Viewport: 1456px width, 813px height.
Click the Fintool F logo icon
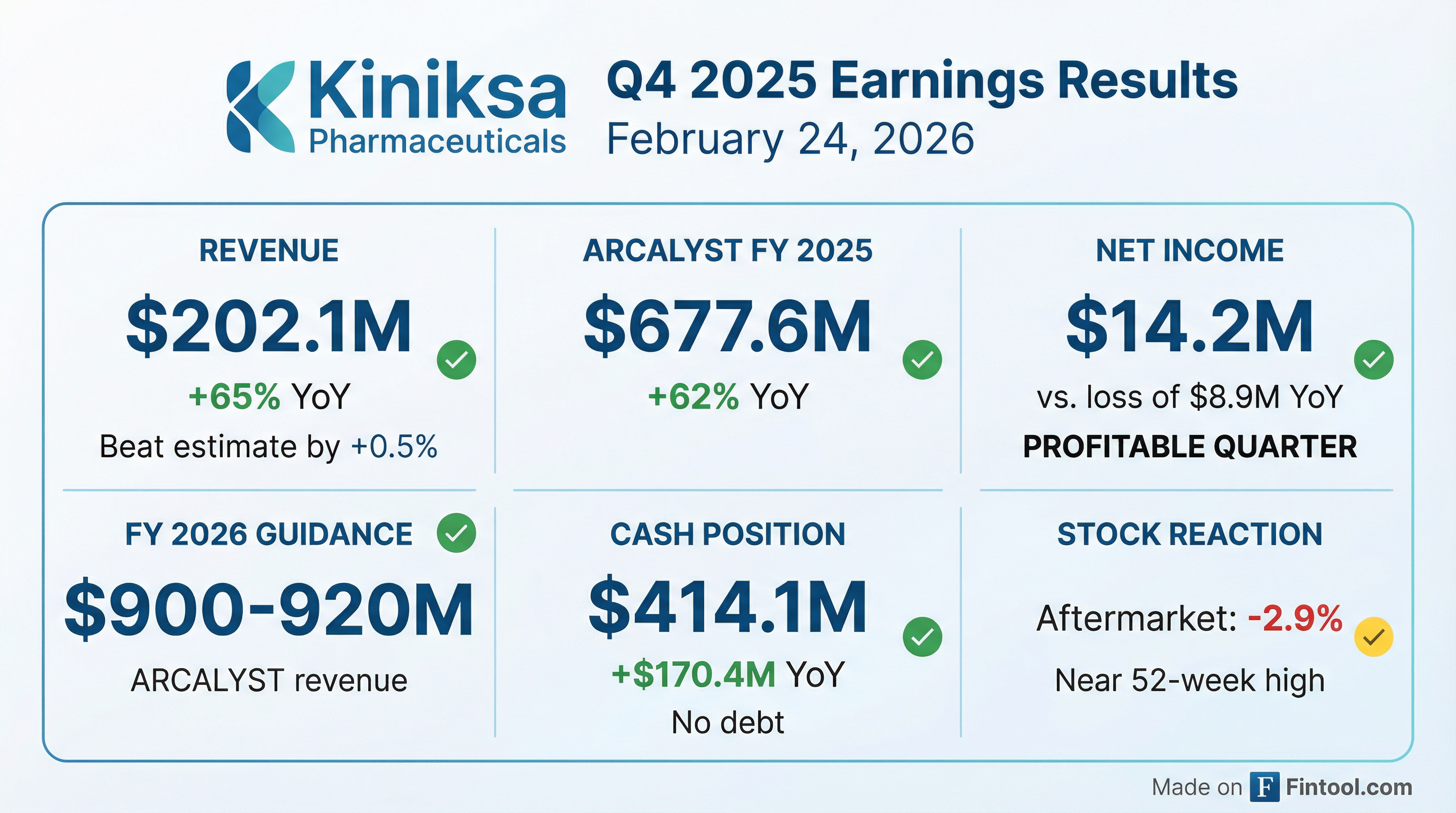(x=1264, y=787)
